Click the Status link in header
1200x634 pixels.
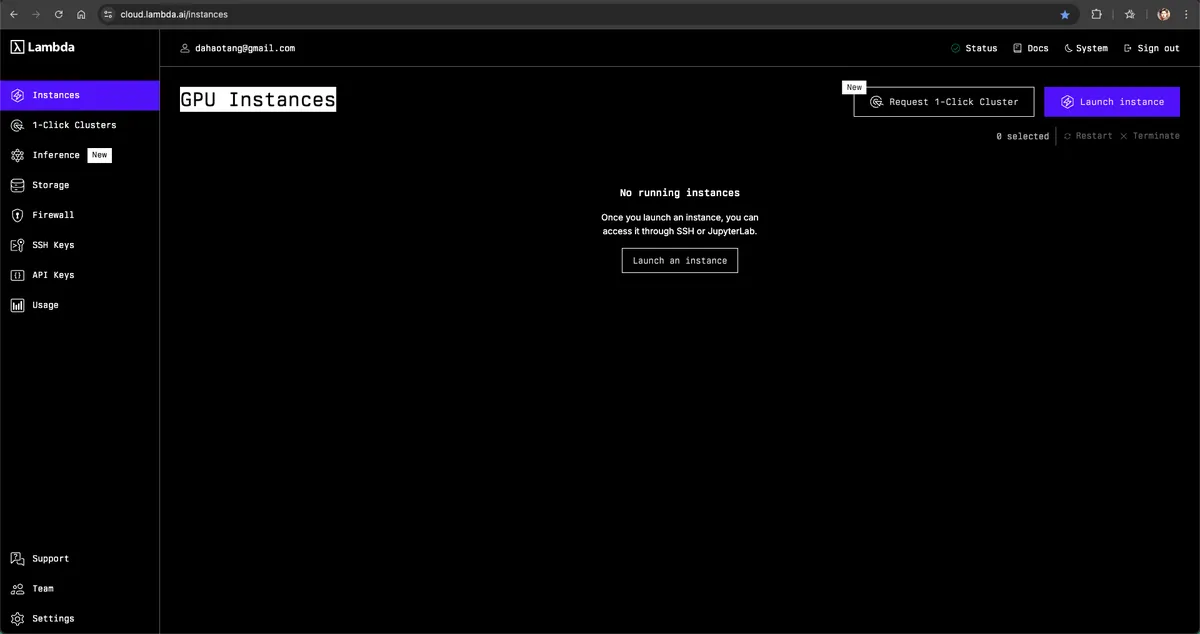coord(974,48)
